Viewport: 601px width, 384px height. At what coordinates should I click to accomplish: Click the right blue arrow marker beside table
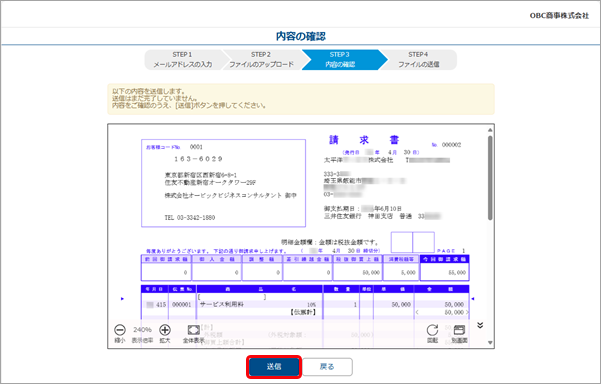pos(473,299)
